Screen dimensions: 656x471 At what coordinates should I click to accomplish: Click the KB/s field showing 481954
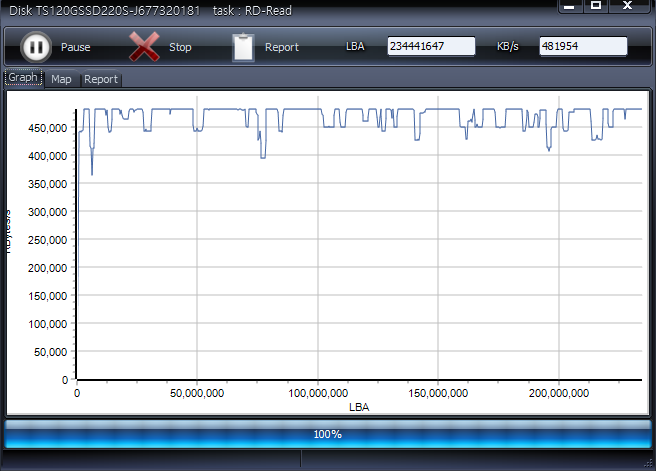582,47
